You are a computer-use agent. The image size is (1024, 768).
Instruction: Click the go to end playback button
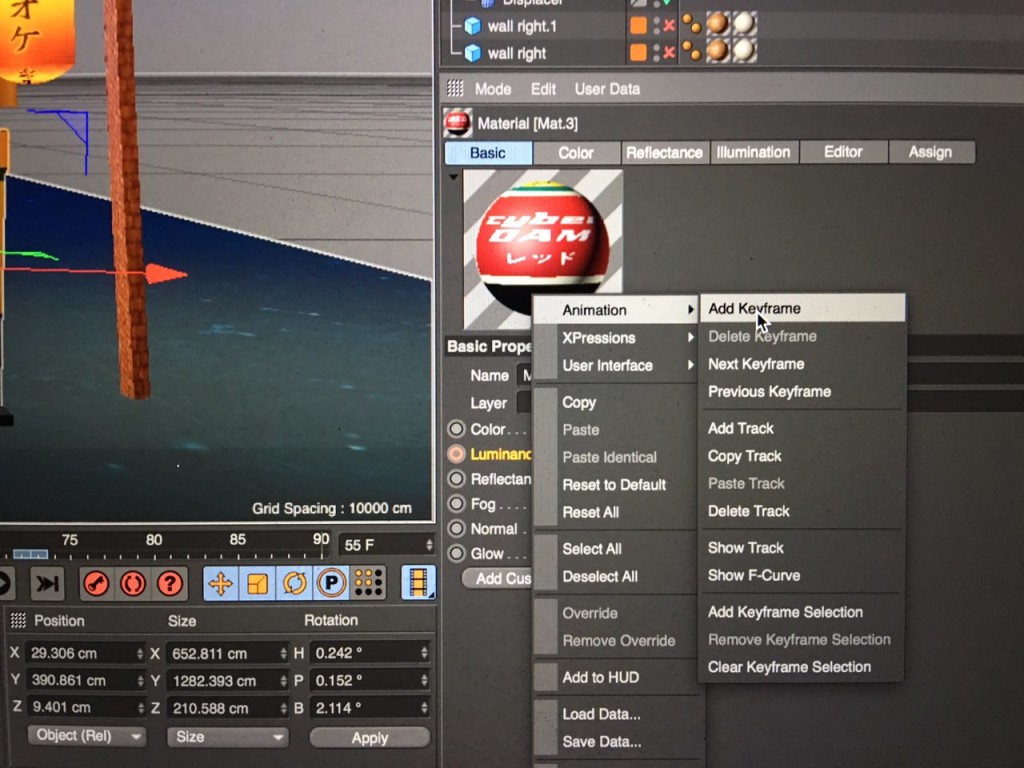click(47, 583)
